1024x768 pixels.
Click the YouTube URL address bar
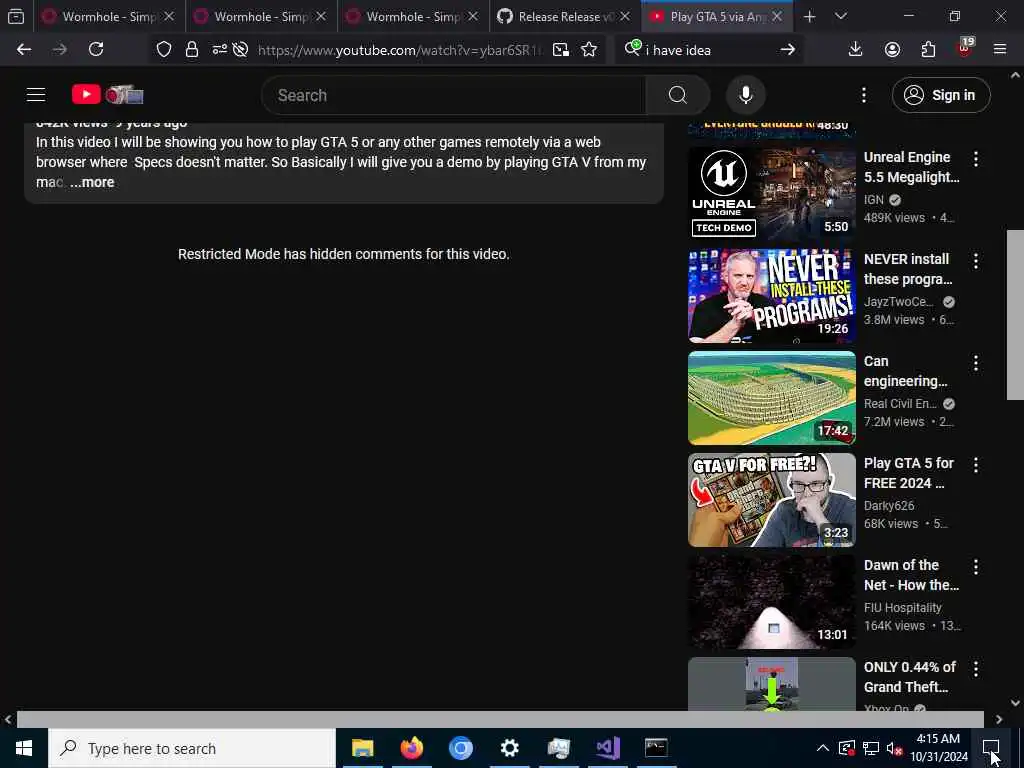click(x=400, y=50)
